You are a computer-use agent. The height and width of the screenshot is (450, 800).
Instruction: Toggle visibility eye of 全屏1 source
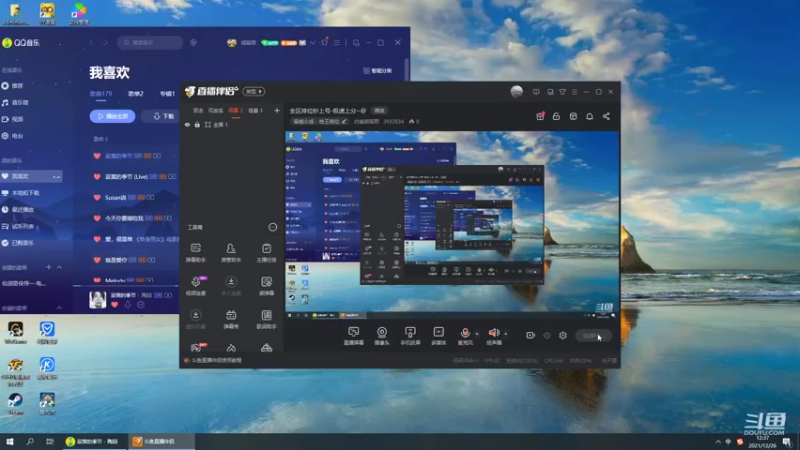[x=187, y=124]
